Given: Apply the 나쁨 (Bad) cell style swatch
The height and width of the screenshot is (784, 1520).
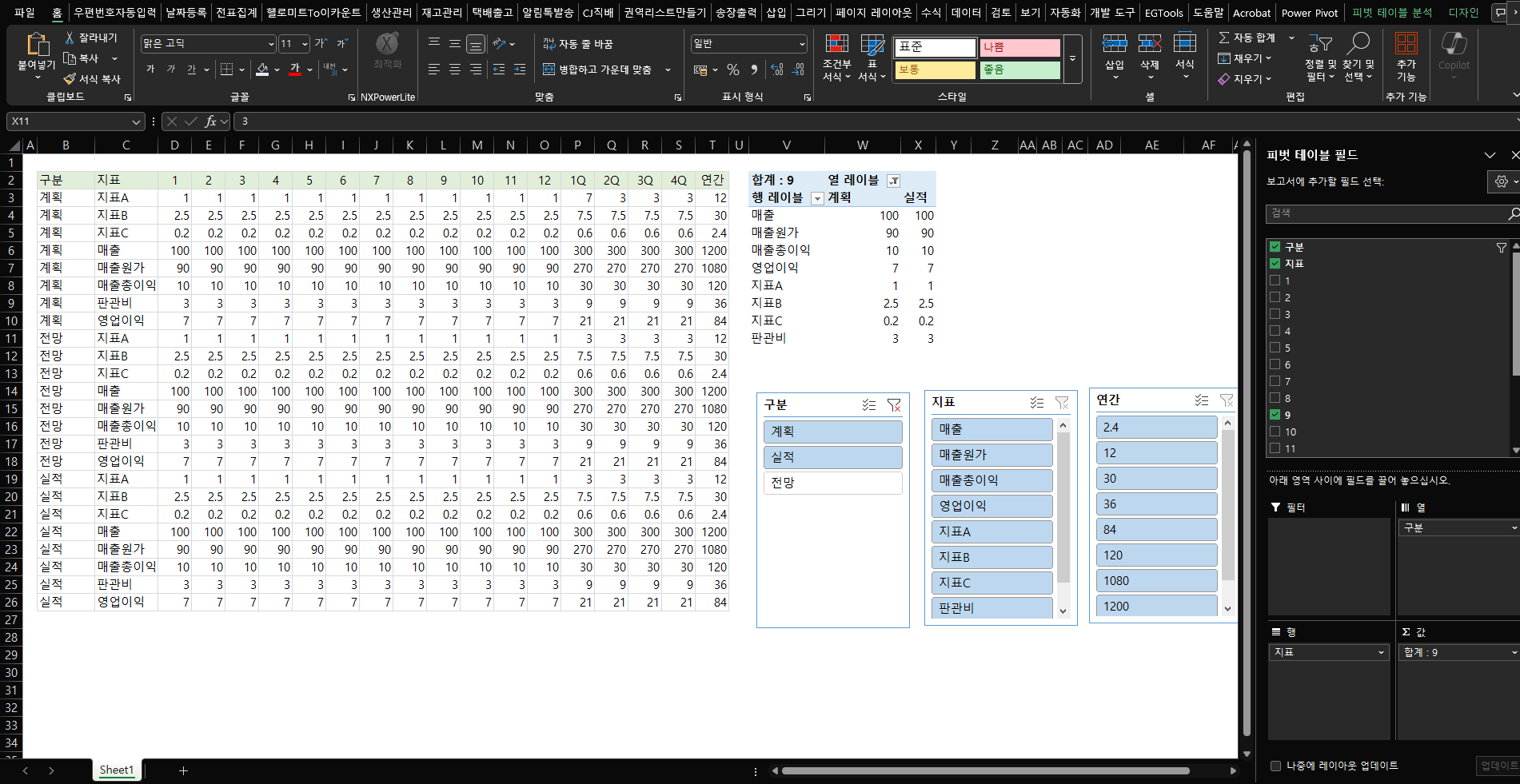Looking at the screenshot, I should click(1019, 48).
